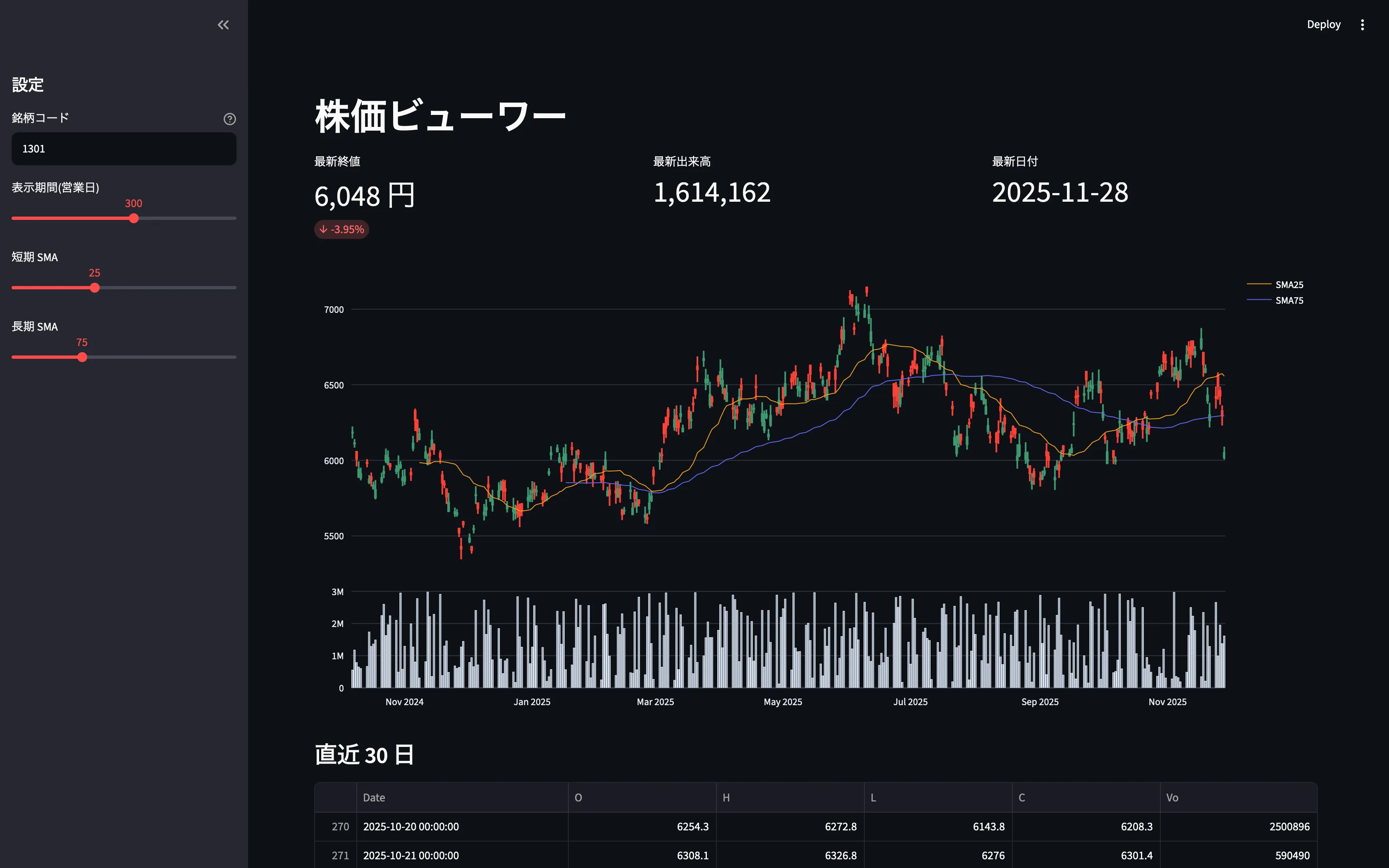
Task: Click the 6500 price axis label
Action: pyautogui.click(x=334, y=385)
